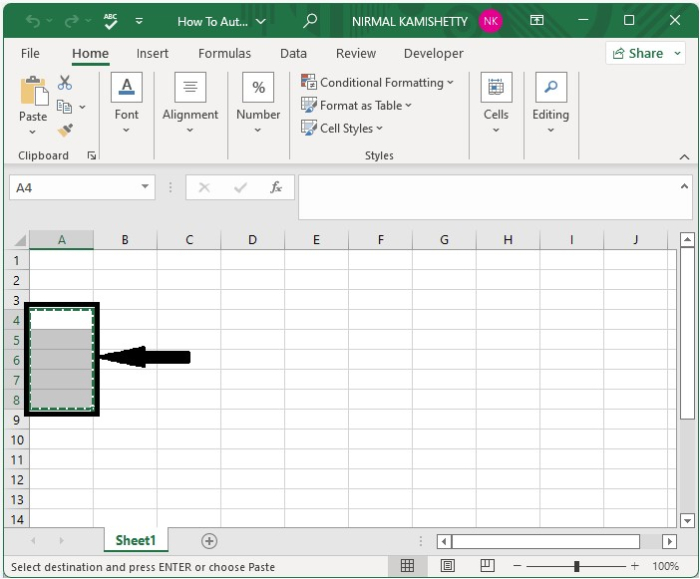Open the Number group menu
Viewport: 700px width, 579px height.
pos(258,103)
